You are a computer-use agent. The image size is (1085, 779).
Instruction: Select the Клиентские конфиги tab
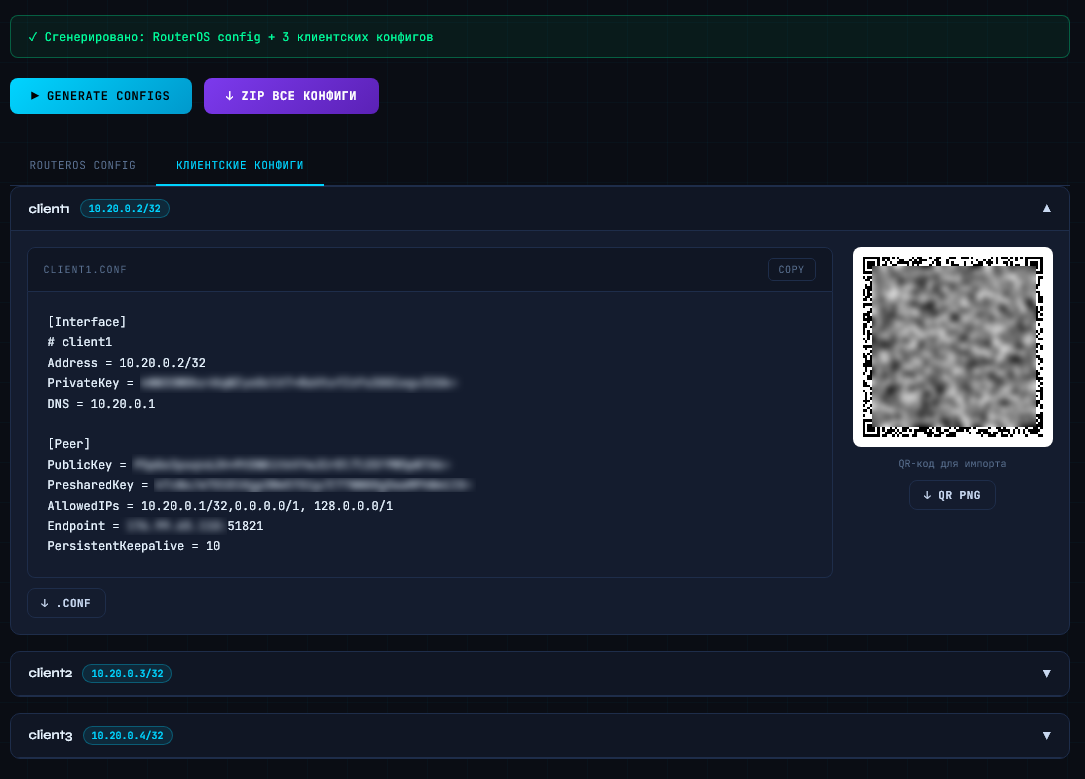click(x=239, y=165)
